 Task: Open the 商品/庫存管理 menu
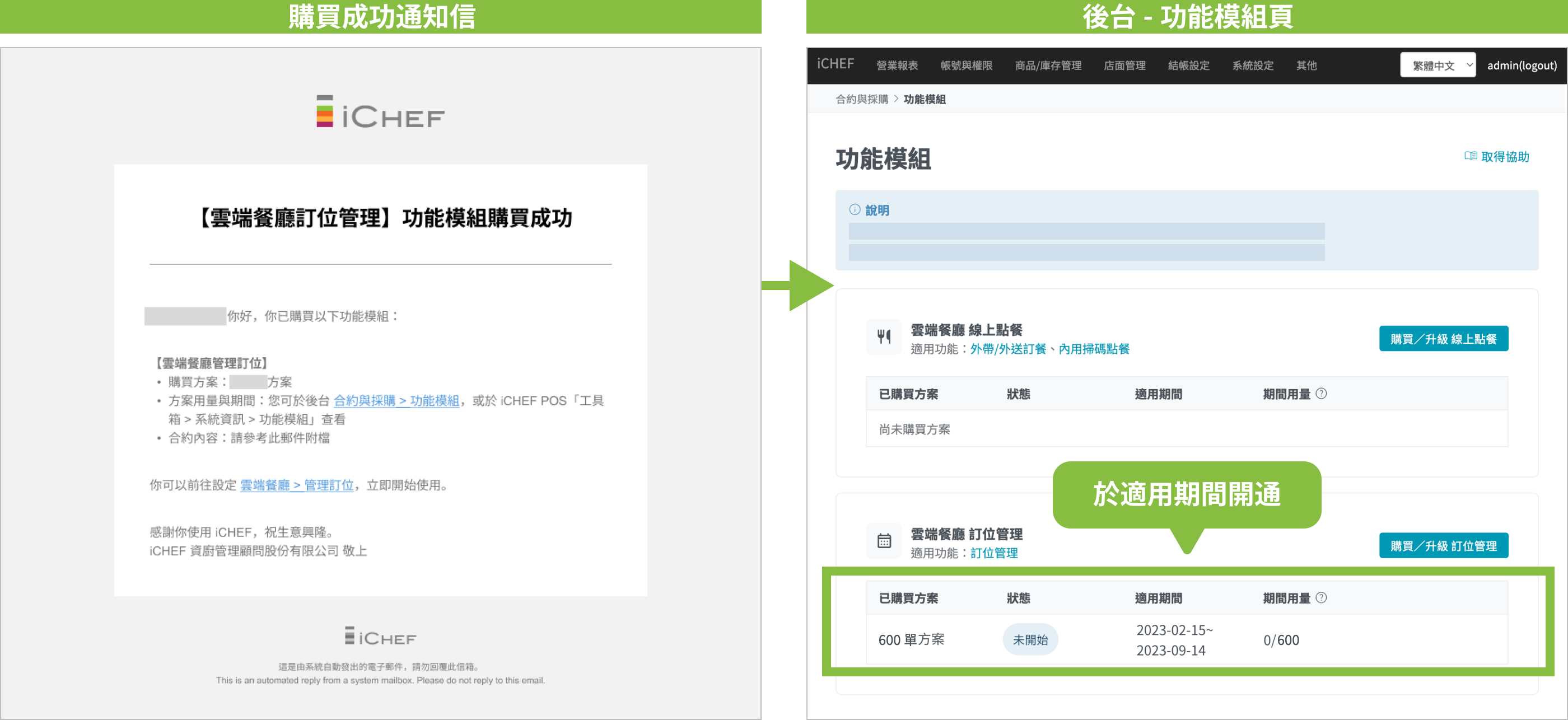(1048, 66)
